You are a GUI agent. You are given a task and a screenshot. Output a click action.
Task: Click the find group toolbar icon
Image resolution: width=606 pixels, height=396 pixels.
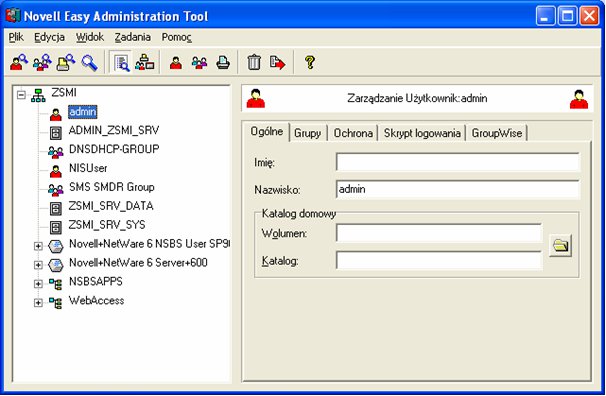pos(43,63)
